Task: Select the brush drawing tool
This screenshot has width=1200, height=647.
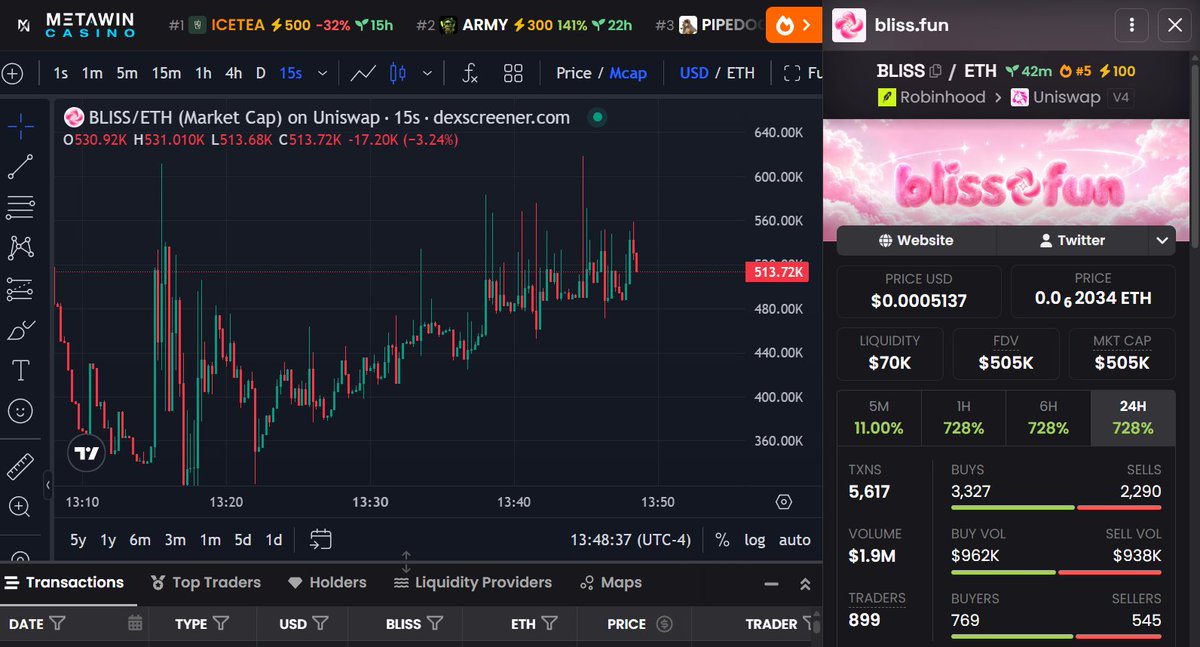Action: [21, 330]
